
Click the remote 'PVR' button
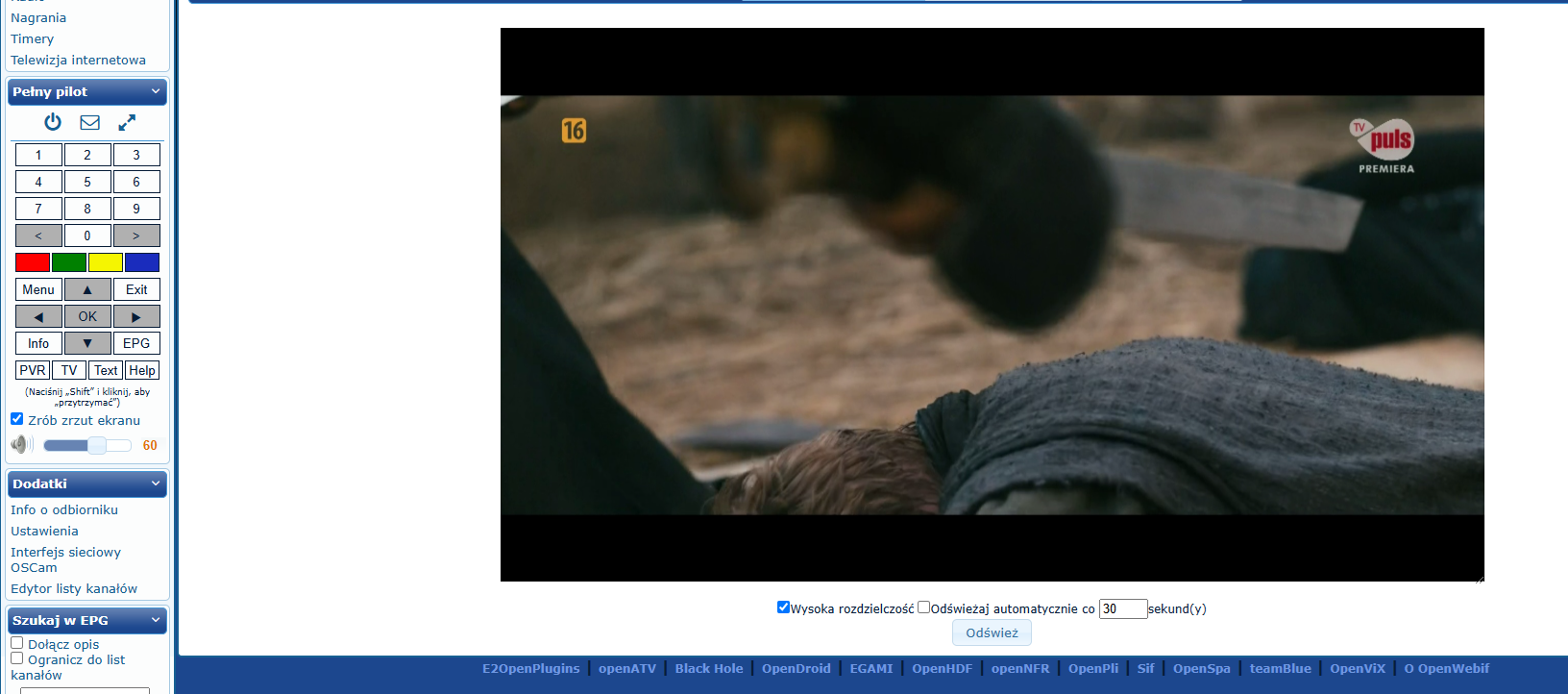(33, 370)
